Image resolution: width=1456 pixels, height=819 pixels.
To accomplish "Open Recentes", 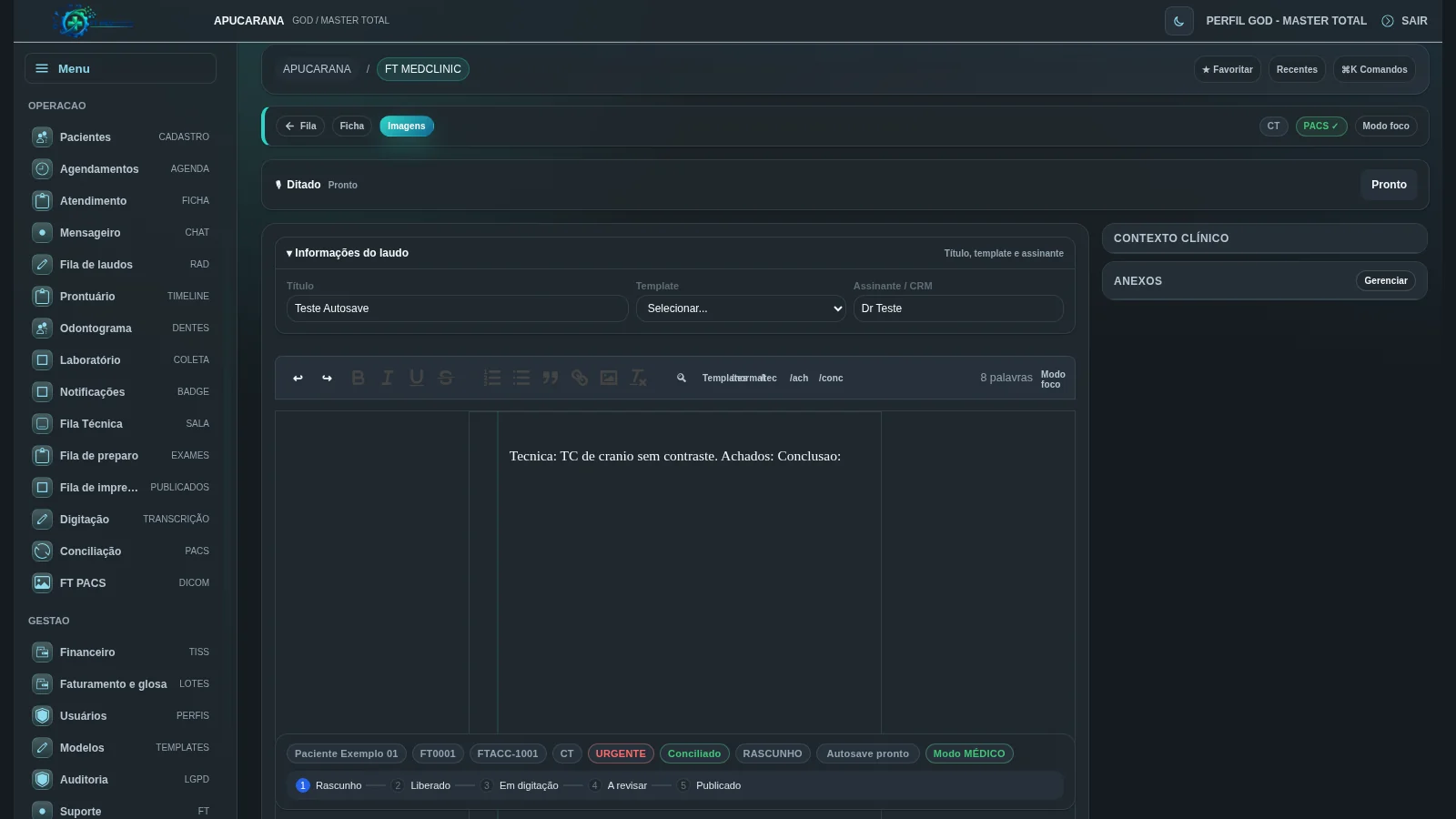I will 1297,69.
